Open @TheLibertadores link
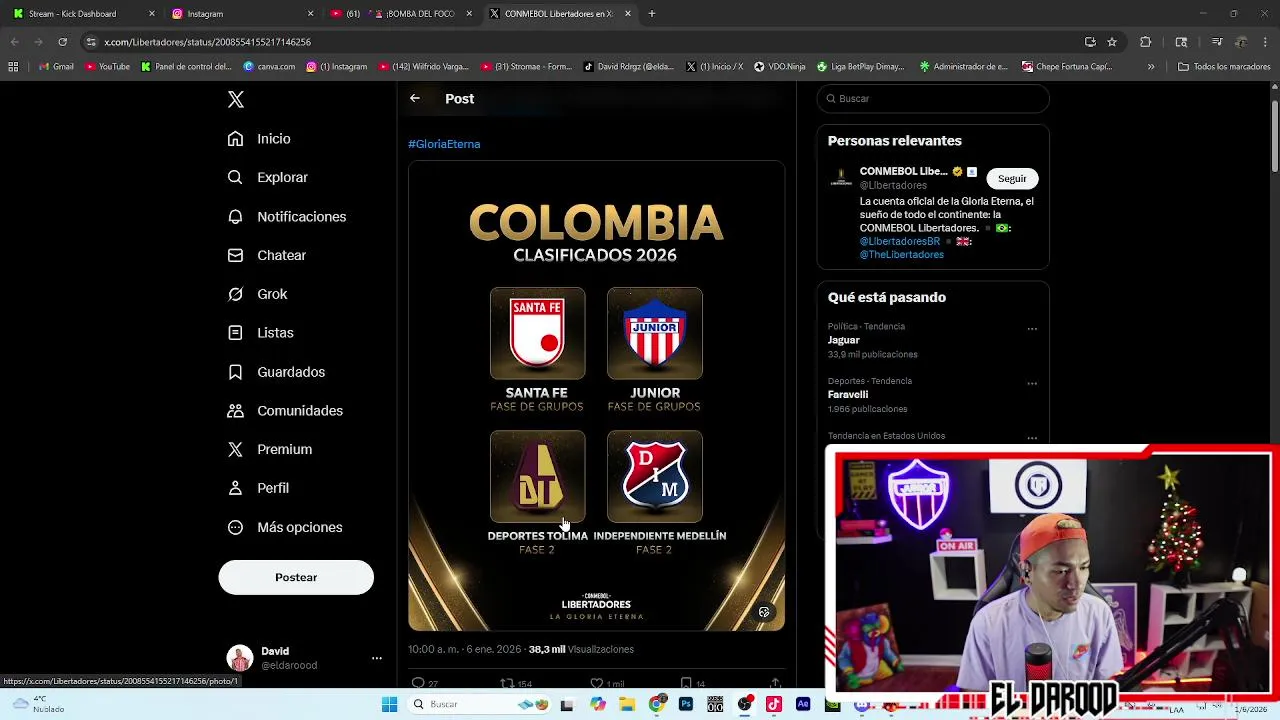The image size is (1280, 720). coord(902,254)
